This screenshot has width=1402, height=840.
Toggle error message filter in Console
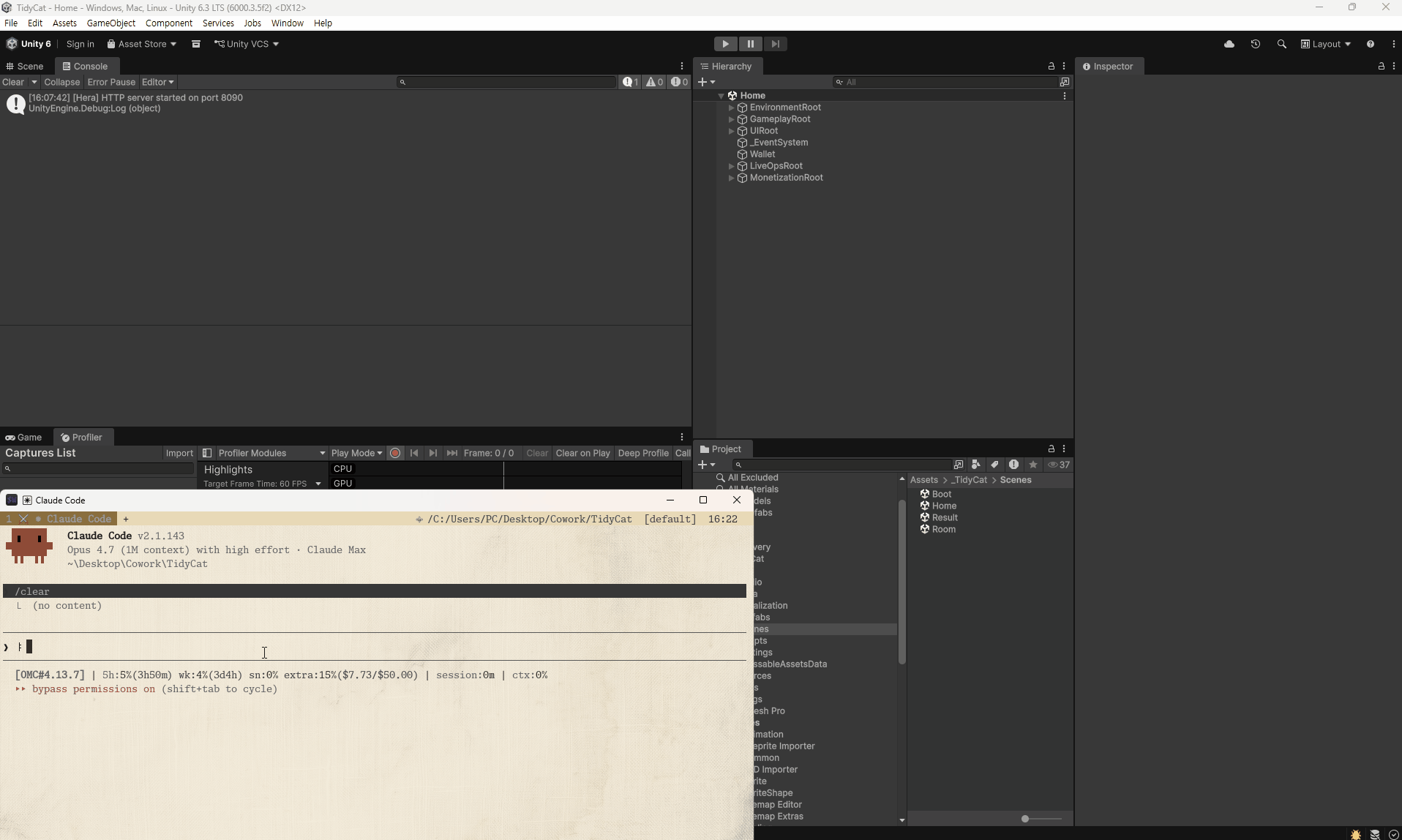point(680,83)
